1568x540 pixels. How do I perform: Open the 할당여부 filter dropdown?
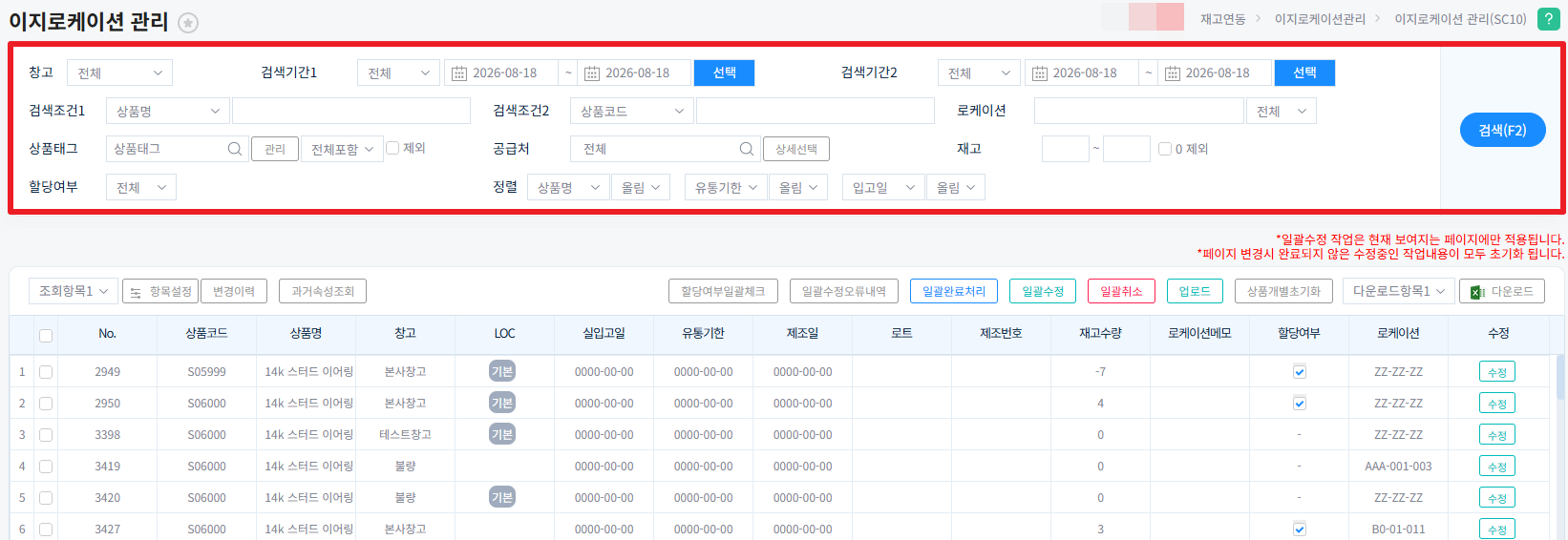[x=140, y=187]
